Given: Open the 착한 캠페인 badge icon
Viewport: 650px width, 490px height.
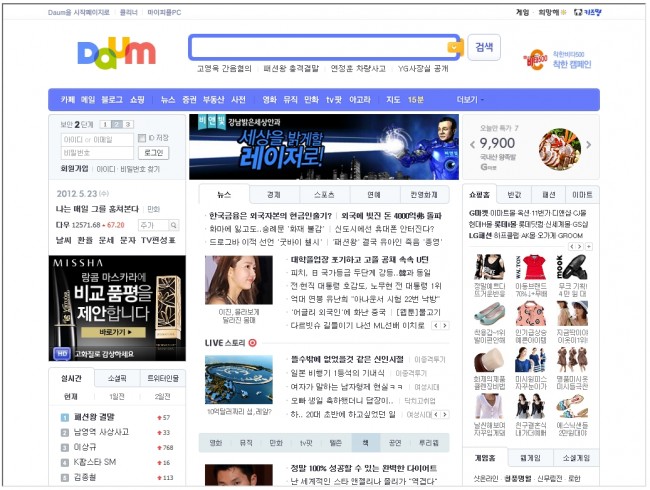Looking at the screenshot, I should click(536, 60).
